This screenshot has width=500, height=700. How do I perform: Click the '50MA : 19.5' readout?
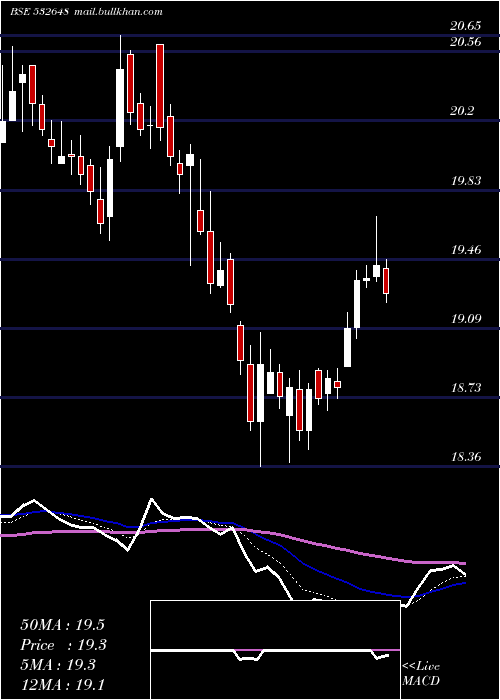pyautogui.click(x=62, y=625)
